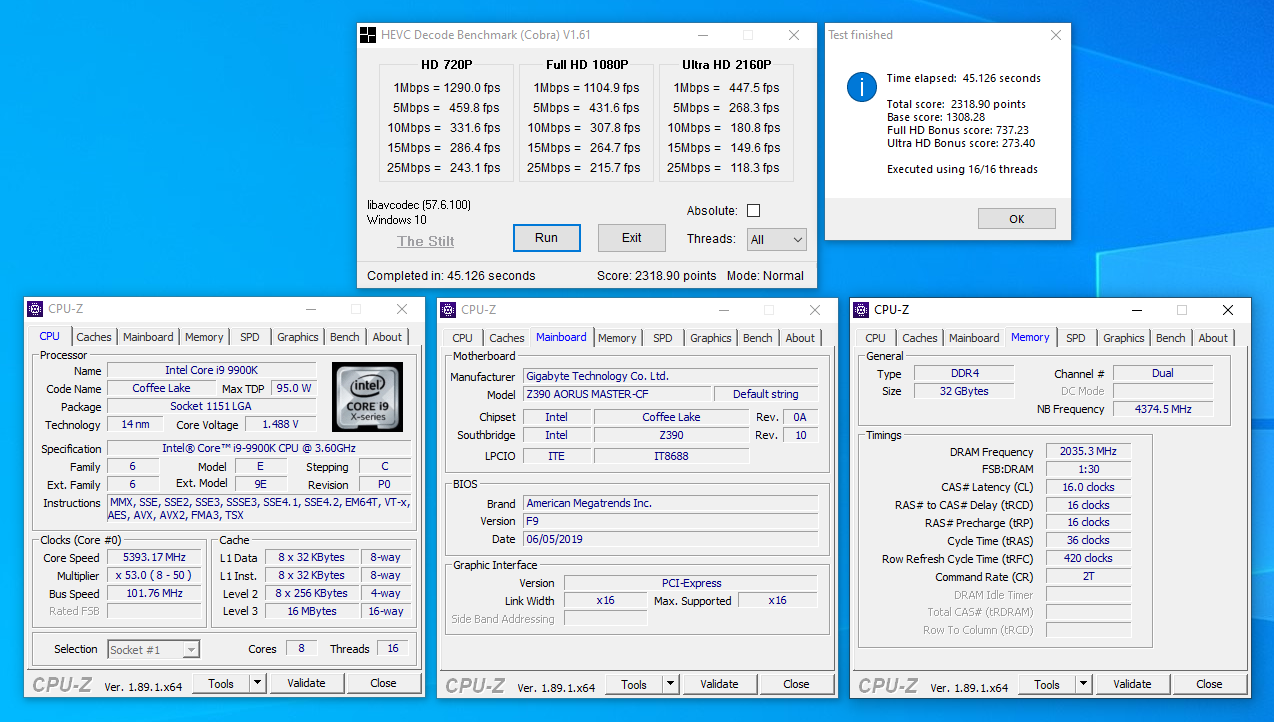Click Validate in the Mainboard window
This screenshot has width=1274, height=722.
pyautogui.click(x=719, y=684)
